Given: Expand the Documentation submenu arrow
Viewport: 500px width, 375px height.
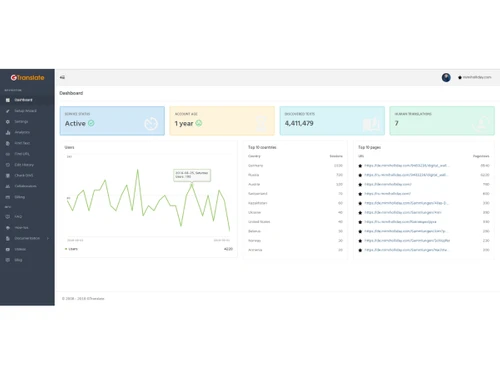Looking at the screenshot, I should click(48, 238).
